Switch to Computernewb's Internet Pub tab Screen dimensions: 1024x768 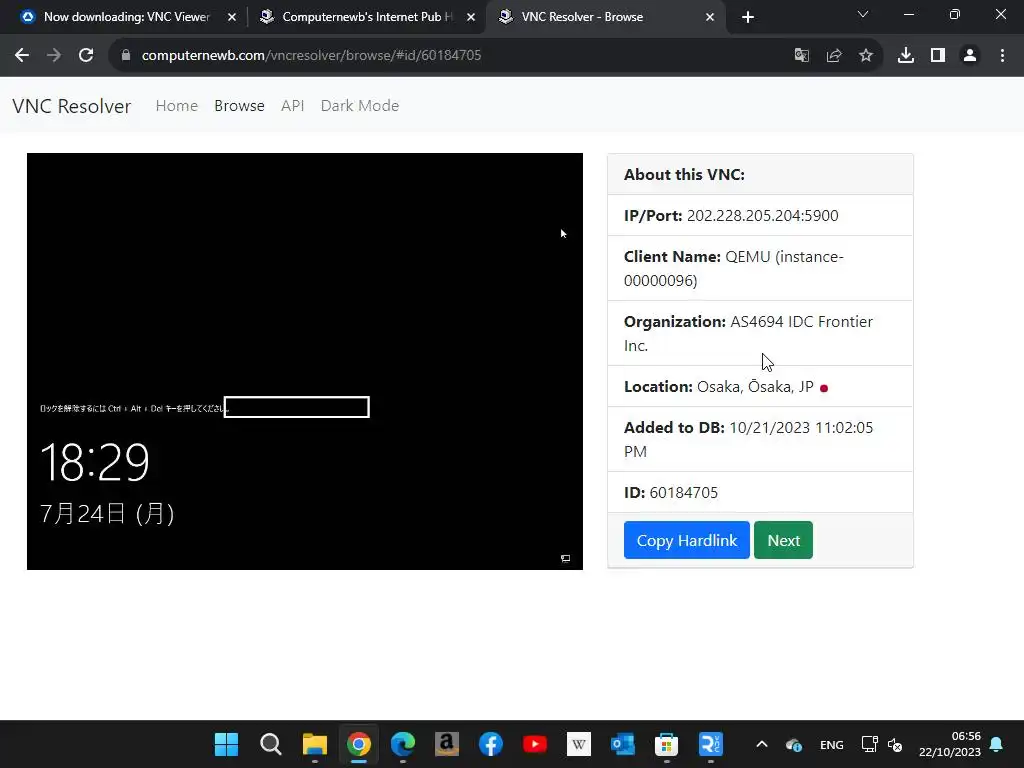[x=366, y=17]
